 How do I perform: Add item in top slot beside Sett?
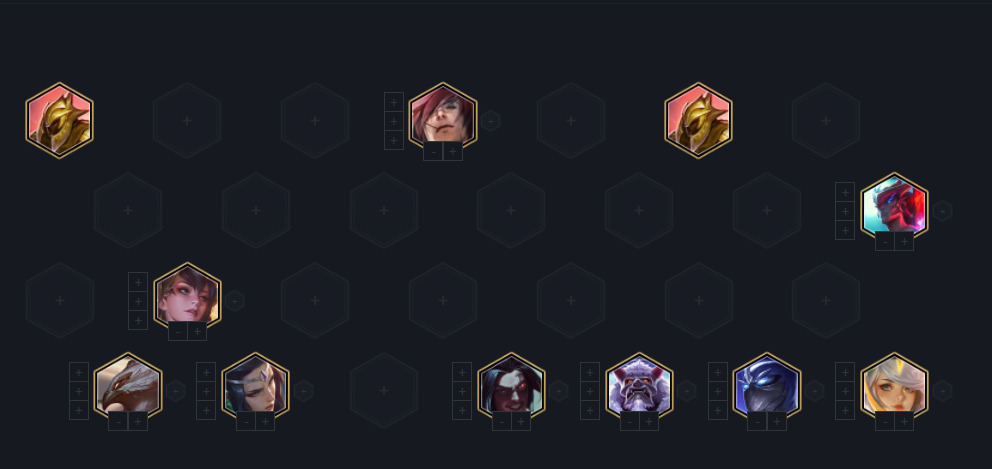coord(394,102)
